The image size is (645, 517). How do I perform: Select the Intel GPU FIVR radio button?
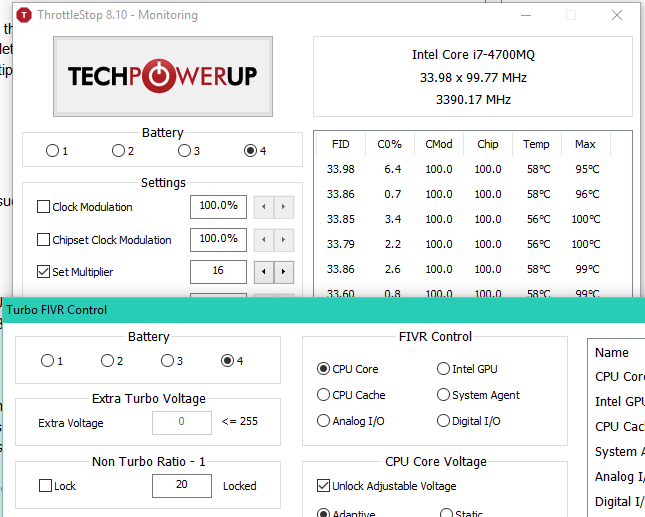coord(443,369)
